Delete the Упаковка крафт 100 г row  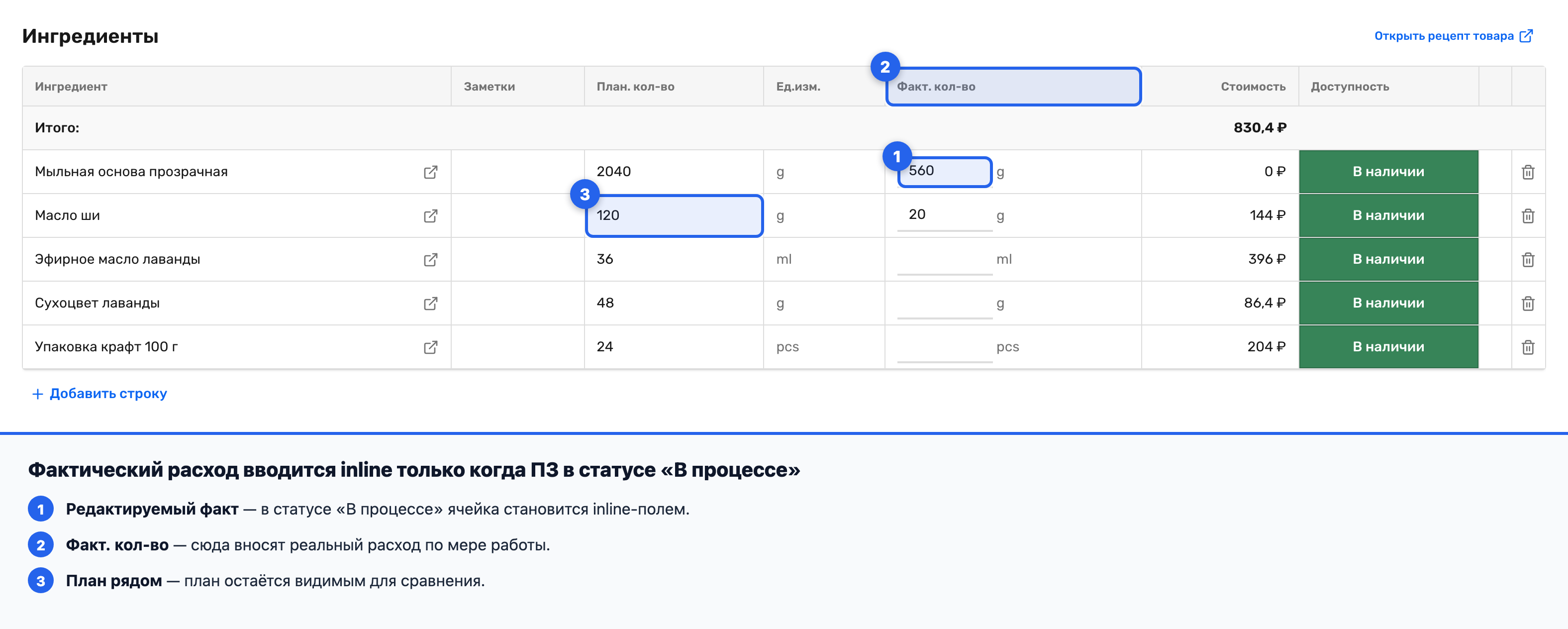(x=1528, y=348)
